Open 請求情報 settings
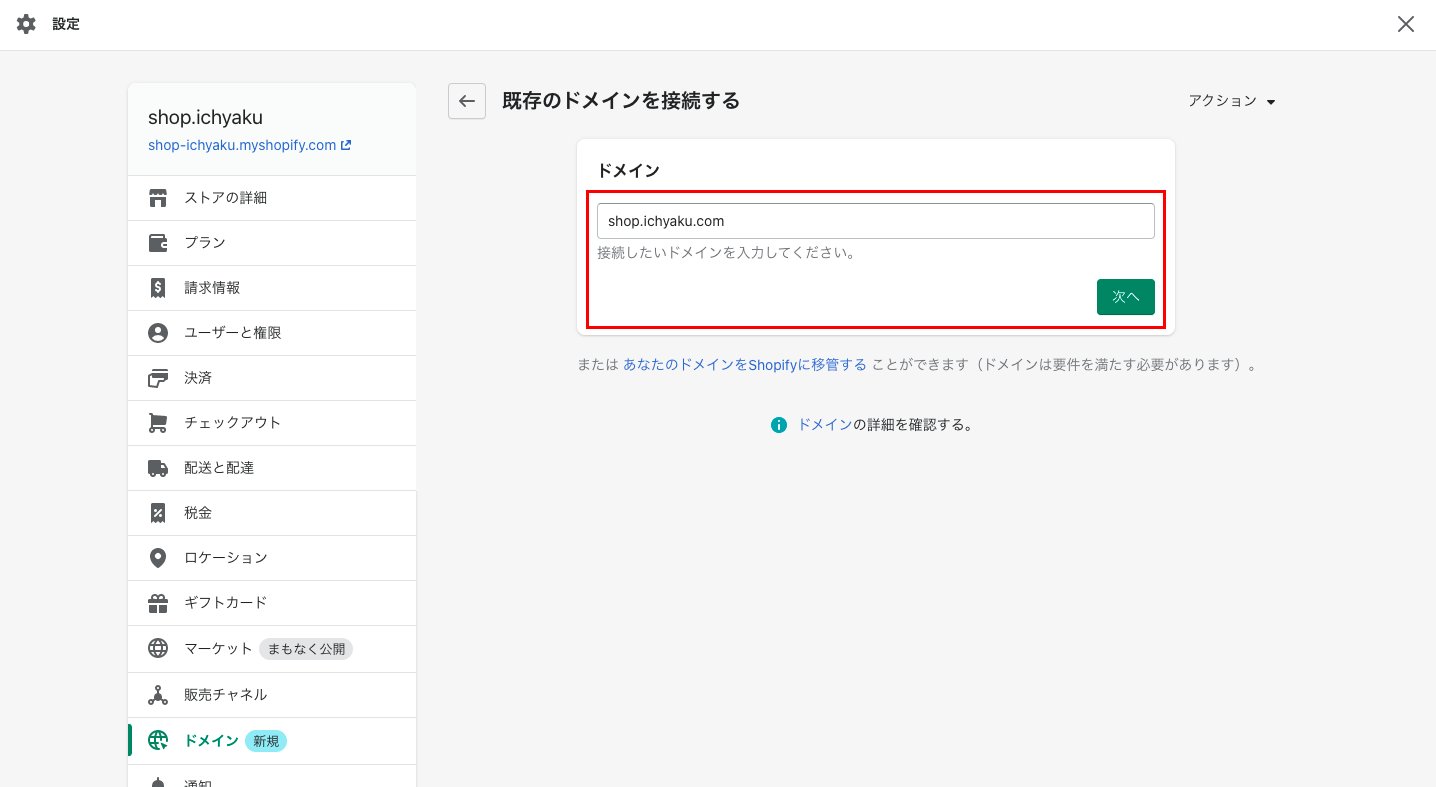1436x787 pixels. (x=272, y=288)
